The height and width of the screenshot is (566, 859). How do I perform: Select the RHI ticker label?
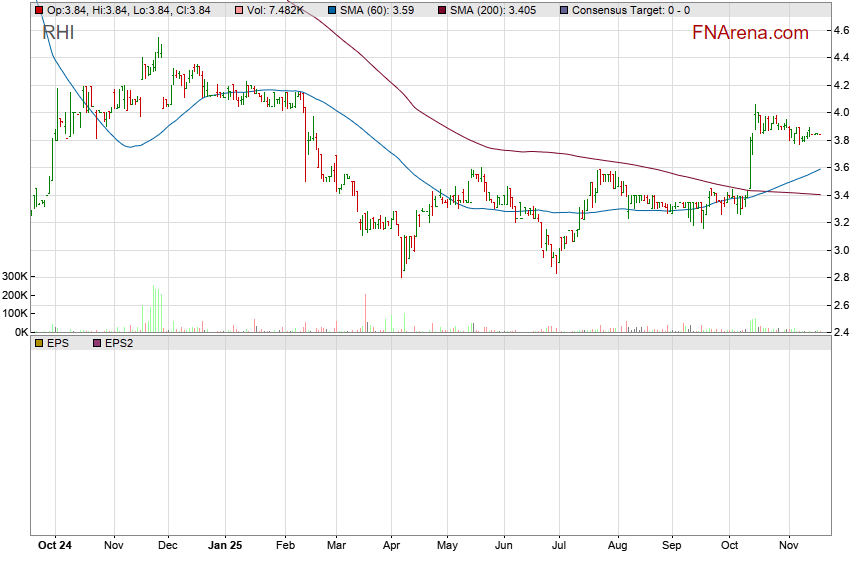(x=58, y=33)
